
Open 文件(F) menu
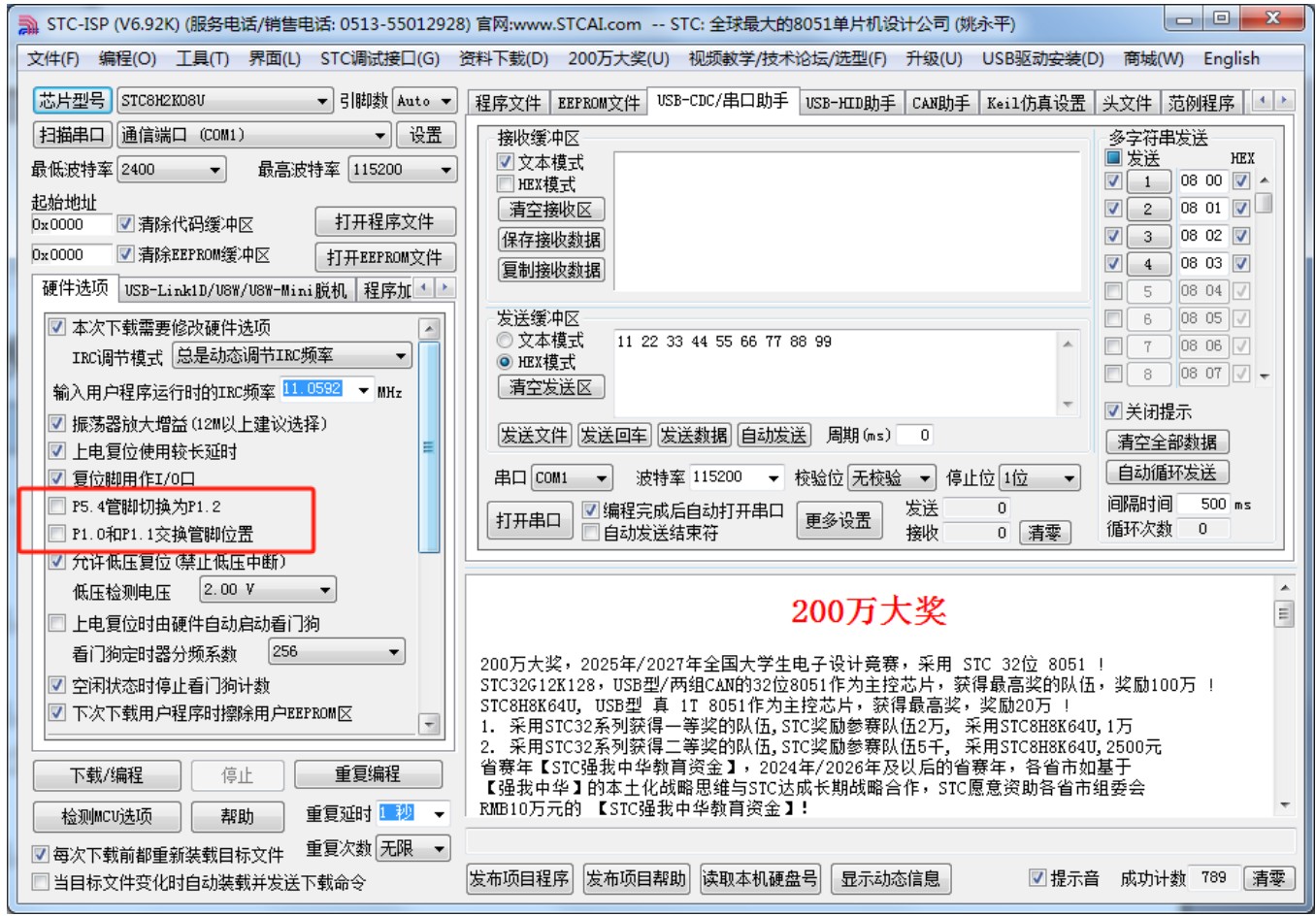(52, 59)
